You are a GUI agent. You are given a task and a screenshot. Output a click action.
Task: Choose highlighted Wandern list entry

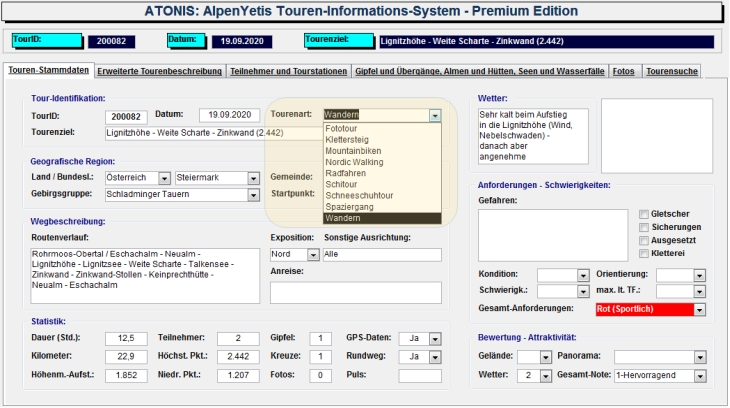click(x=382, y=218)
